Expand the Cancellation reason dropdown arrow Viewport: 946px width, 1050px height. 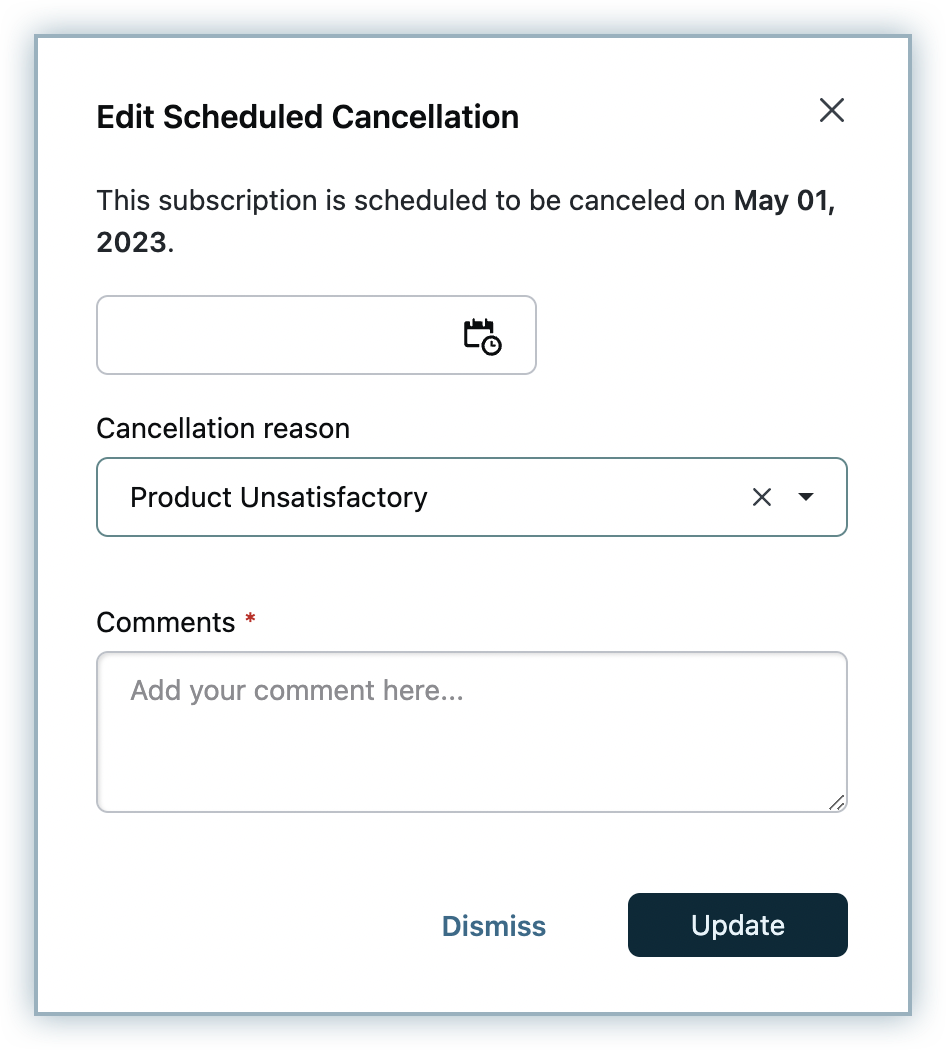coord(807,497)
